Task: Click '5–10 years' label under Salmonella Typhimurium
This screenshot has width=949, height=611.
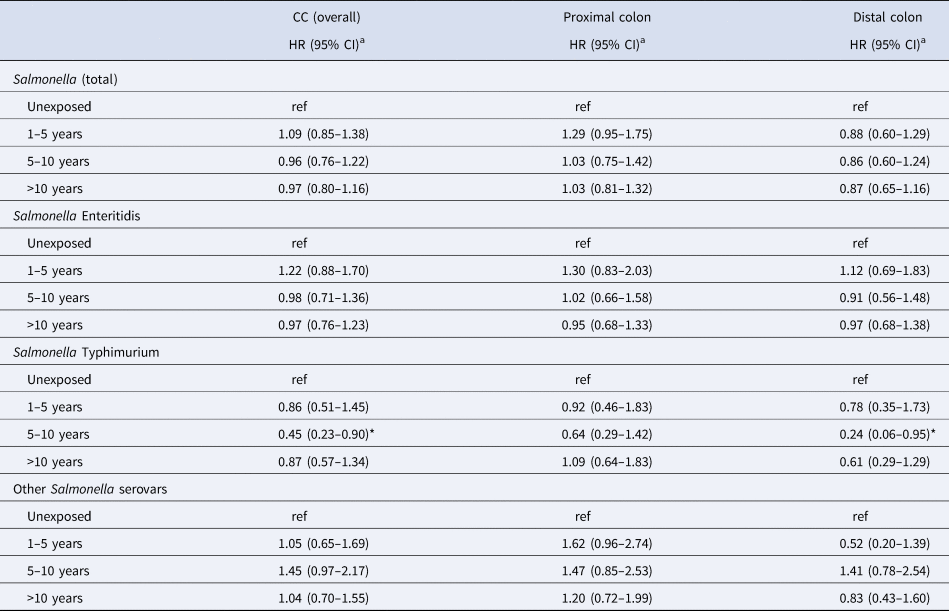Action: point(58,434)
